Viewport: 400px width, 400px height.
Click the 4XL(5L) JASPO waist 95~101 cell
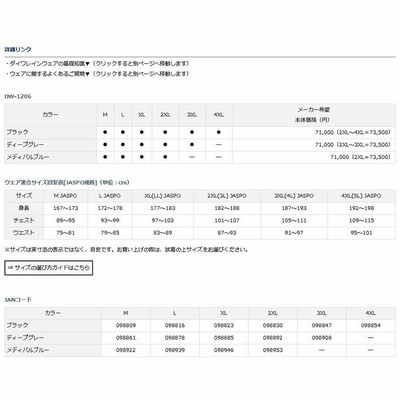click(361, 233)
